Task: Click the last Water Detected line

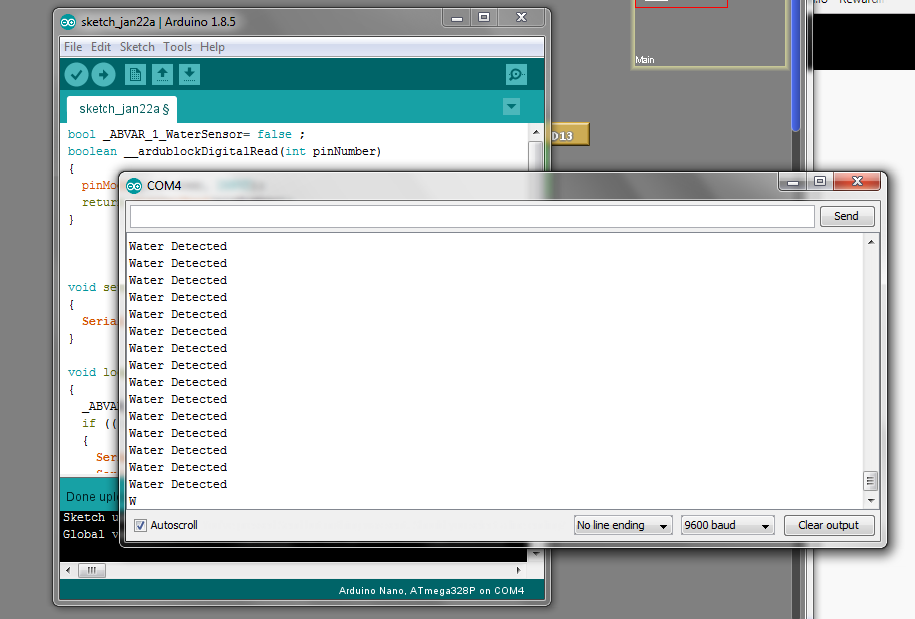Action: point(178,484)
